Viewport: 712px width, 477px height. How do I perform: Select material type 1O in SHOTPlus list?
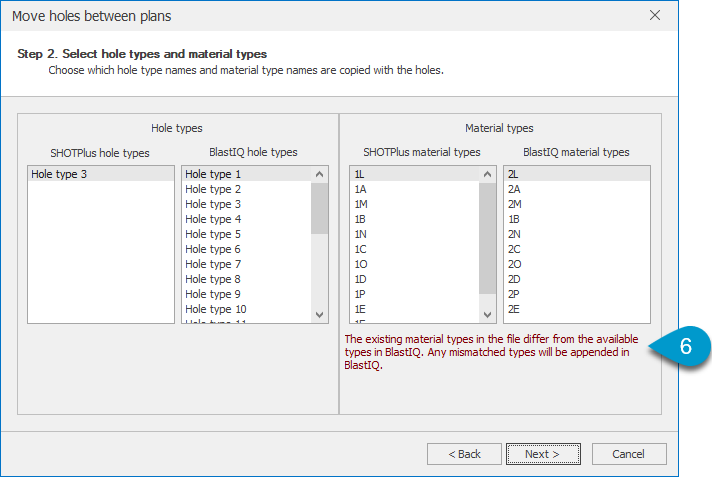pos(415,264)
